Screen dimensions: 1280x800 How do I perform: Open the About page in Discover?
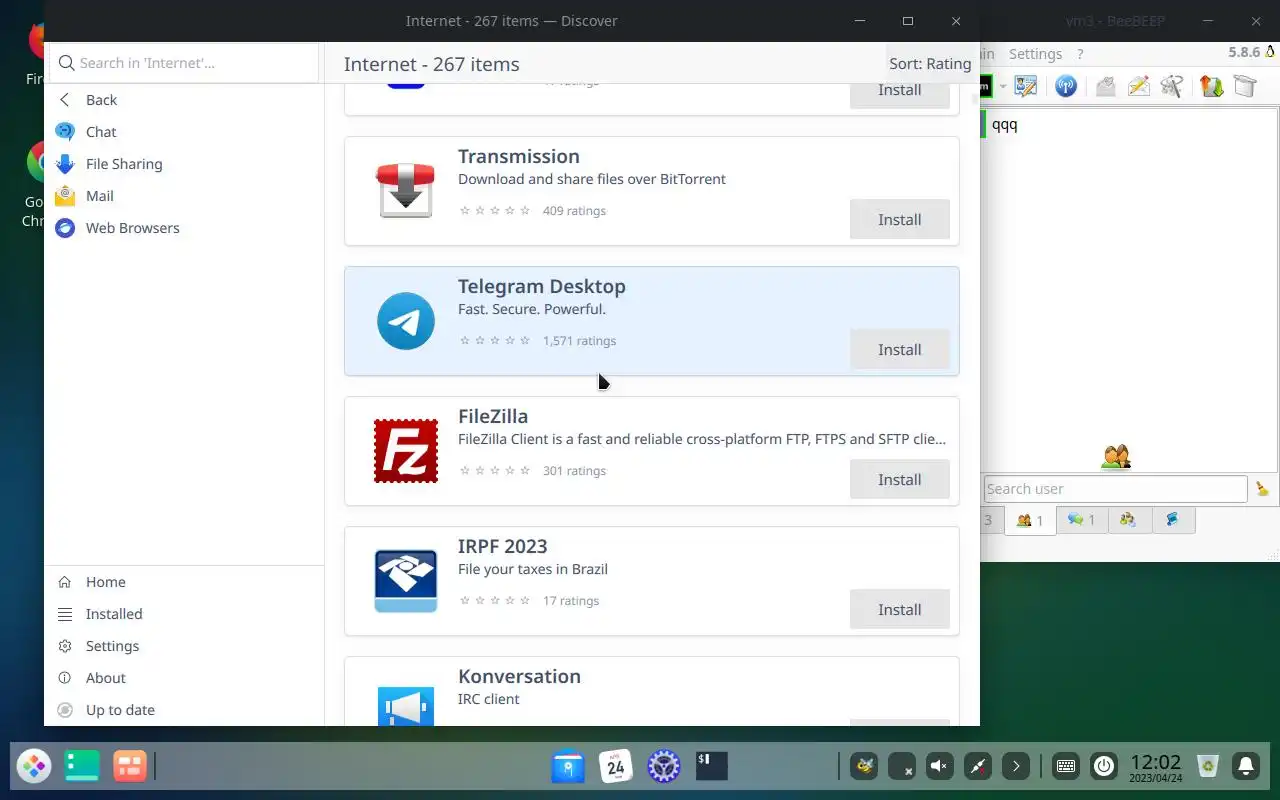tap(184, 678)
